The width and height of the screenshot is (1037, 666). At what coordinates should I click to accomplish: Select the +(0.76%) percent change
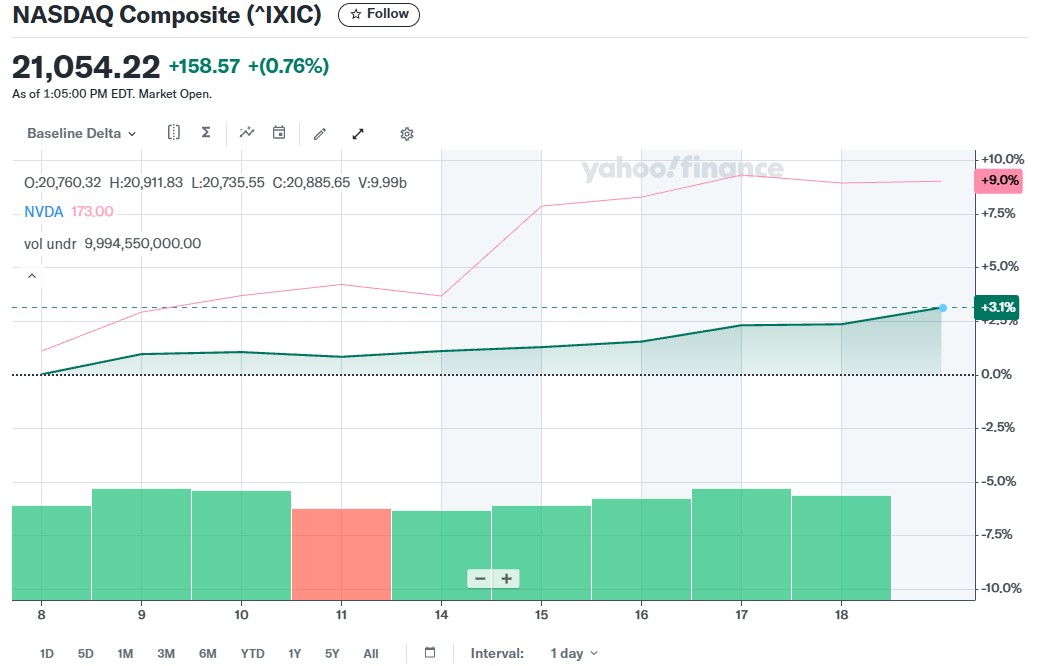(x=288, y=66)
